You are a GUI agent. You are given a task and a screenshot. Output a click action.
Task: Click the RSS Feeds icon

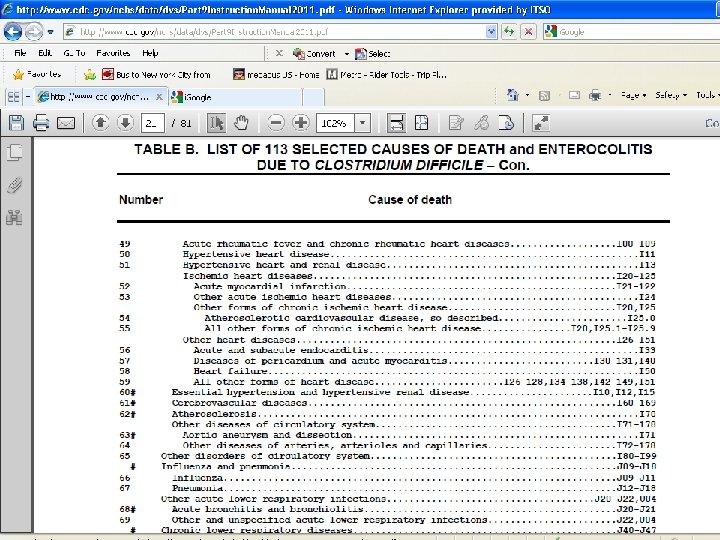pyautogui.click(x=544, y=96)
